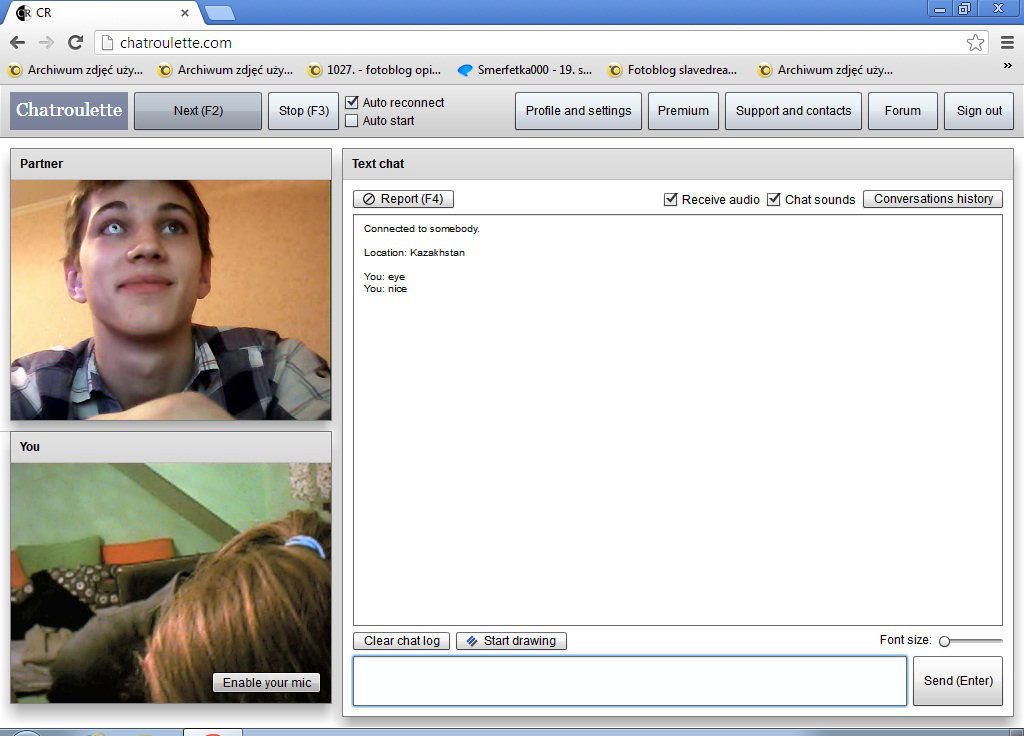Send the message with Send (Enter)
Viewport: 1024px width, 736px height.
point(958,680)
